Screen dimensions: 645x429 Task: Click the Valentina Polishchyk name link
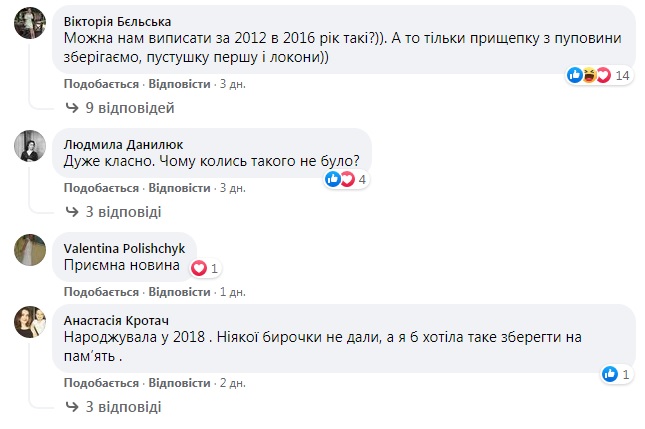[x=123, y=247]
